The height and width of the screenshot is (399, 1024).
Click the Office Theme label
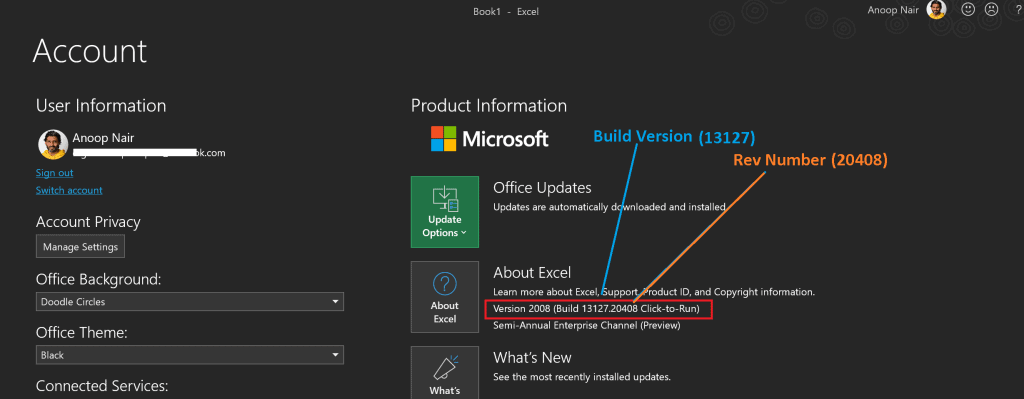click(81, 333)
